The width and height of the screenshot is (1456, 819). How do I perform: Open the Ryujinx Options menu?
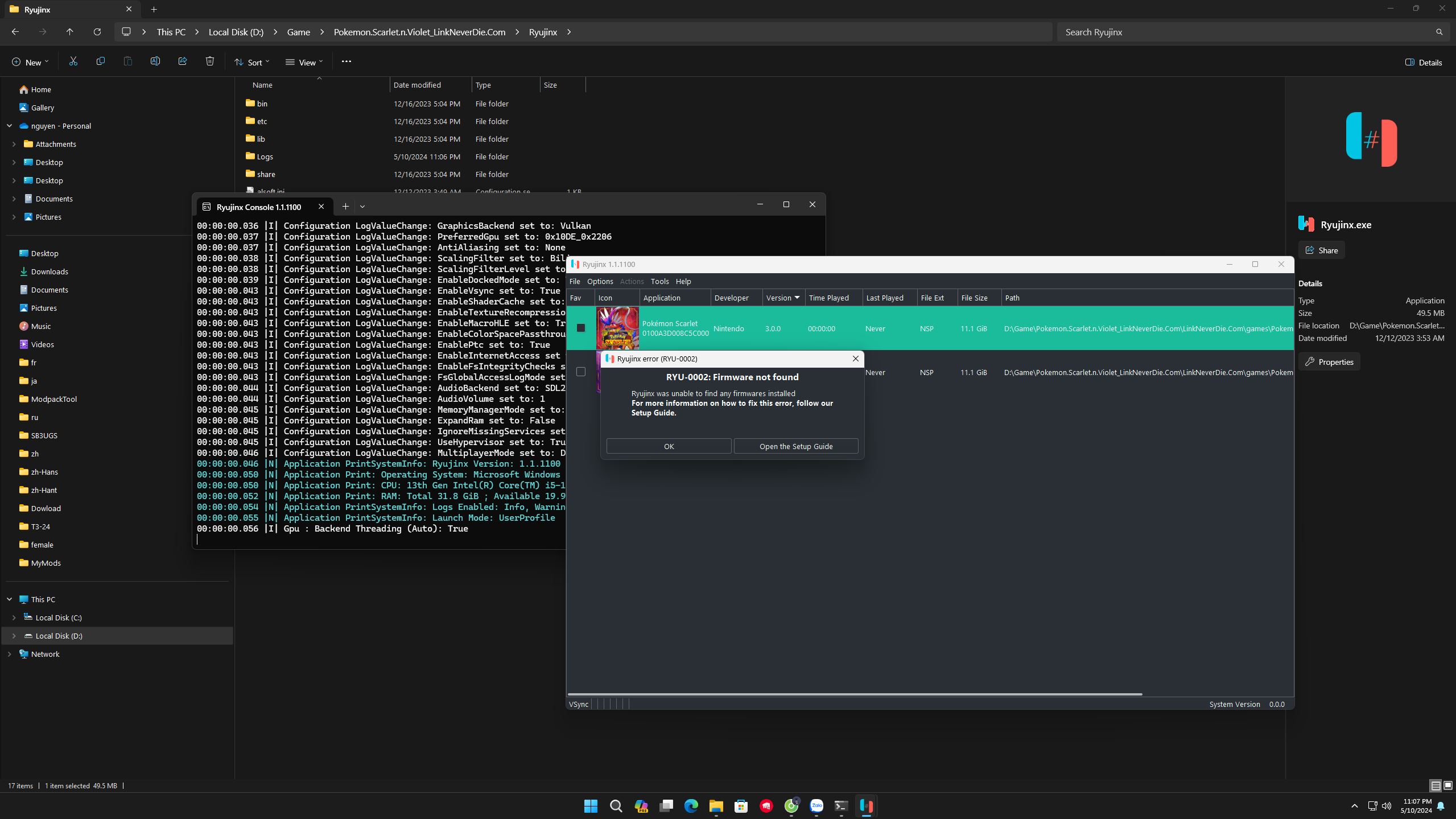click(600, 281)
